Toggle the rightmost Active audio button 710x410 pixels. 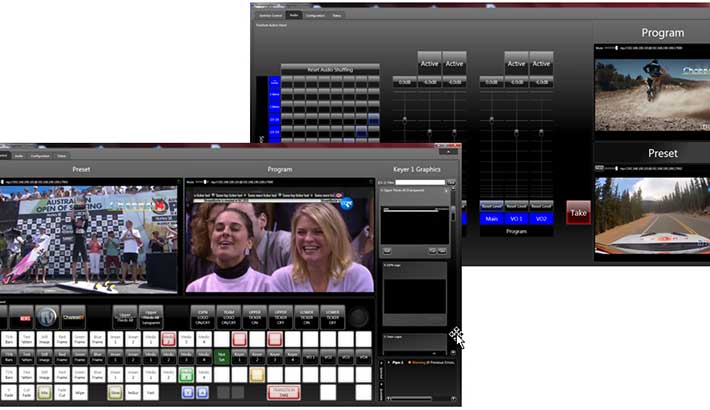541,63
